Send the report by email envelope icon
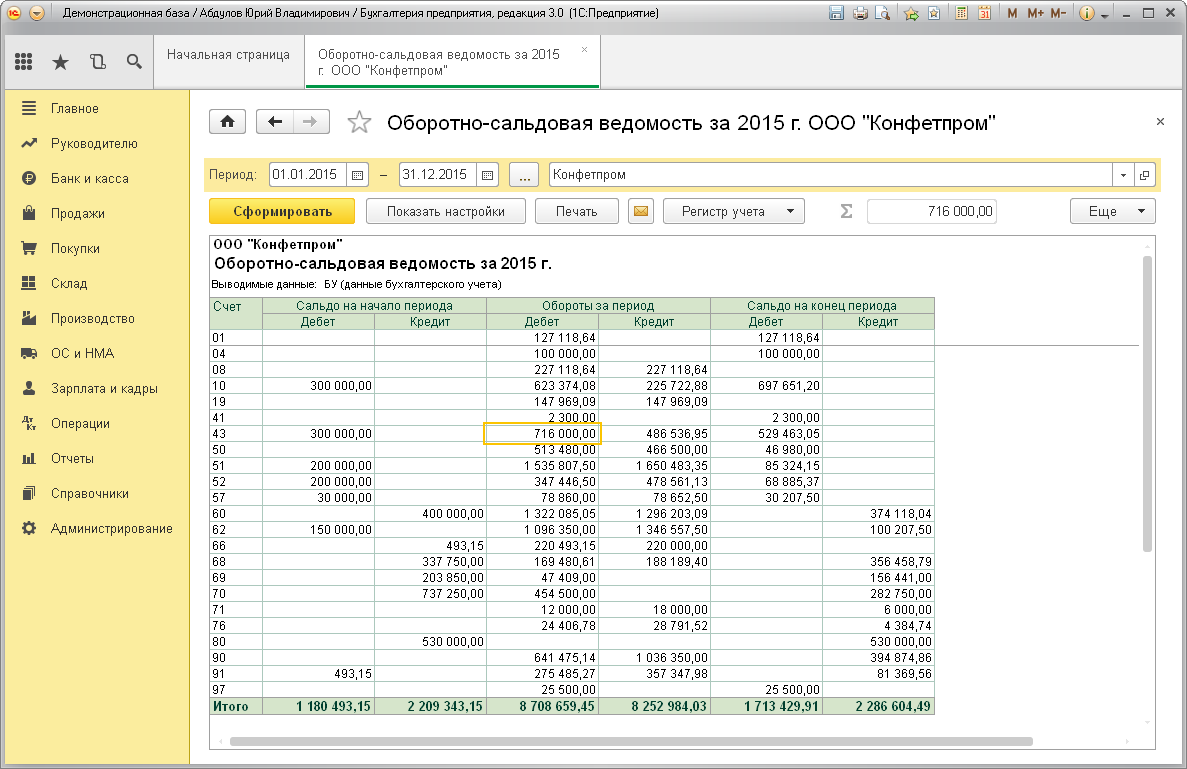1187x769 pixels. 640,211
